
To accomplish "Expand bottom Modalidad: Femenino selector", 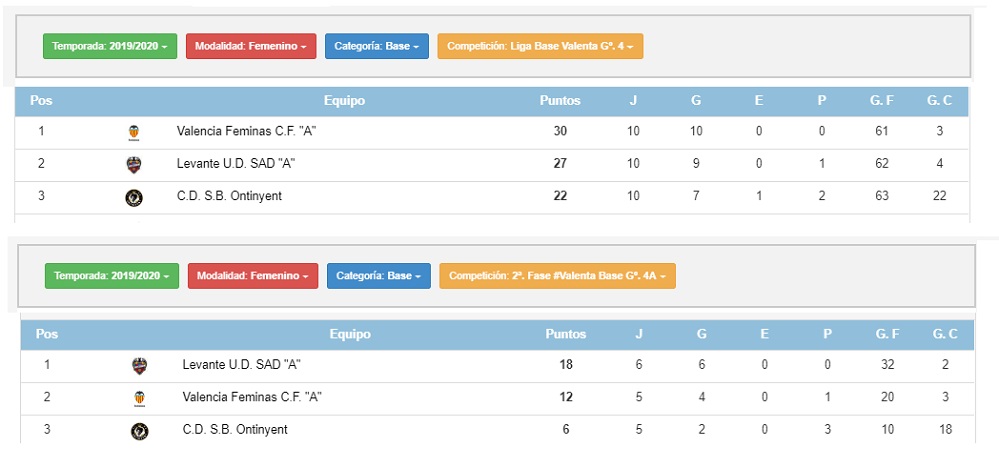I will [x=253, y=276].
